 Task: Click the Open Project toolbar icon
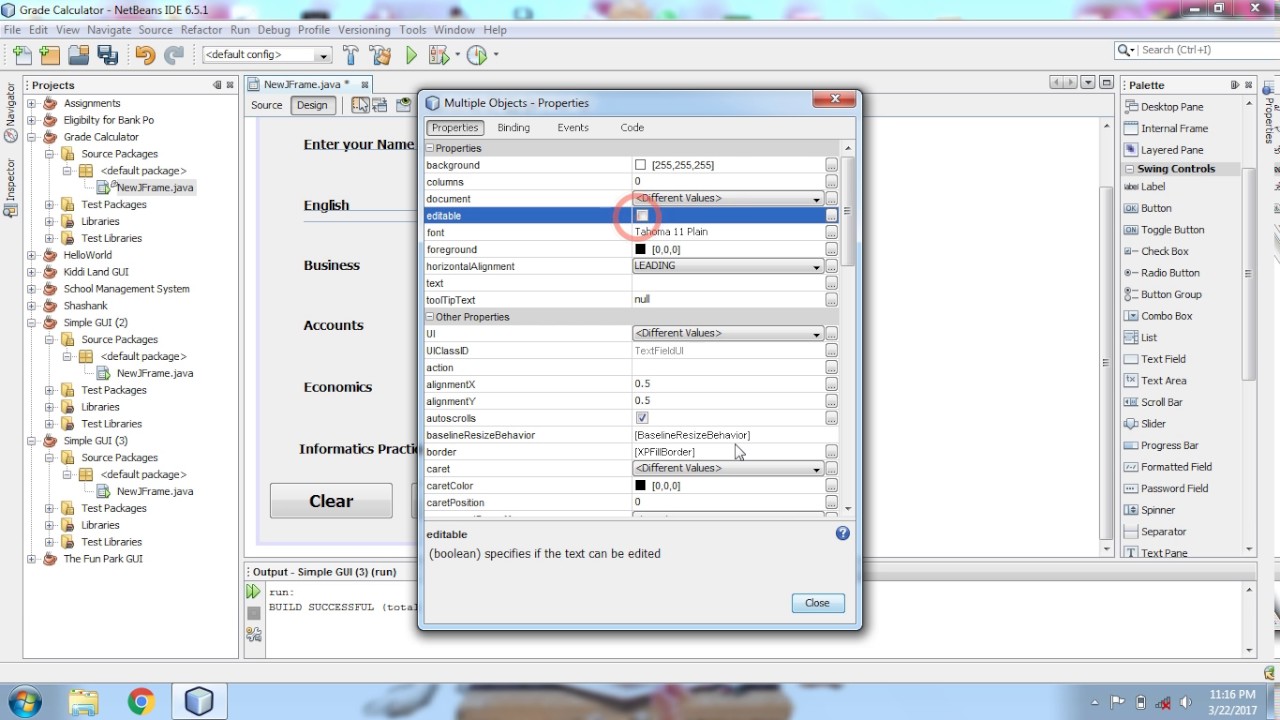[78, 55]
